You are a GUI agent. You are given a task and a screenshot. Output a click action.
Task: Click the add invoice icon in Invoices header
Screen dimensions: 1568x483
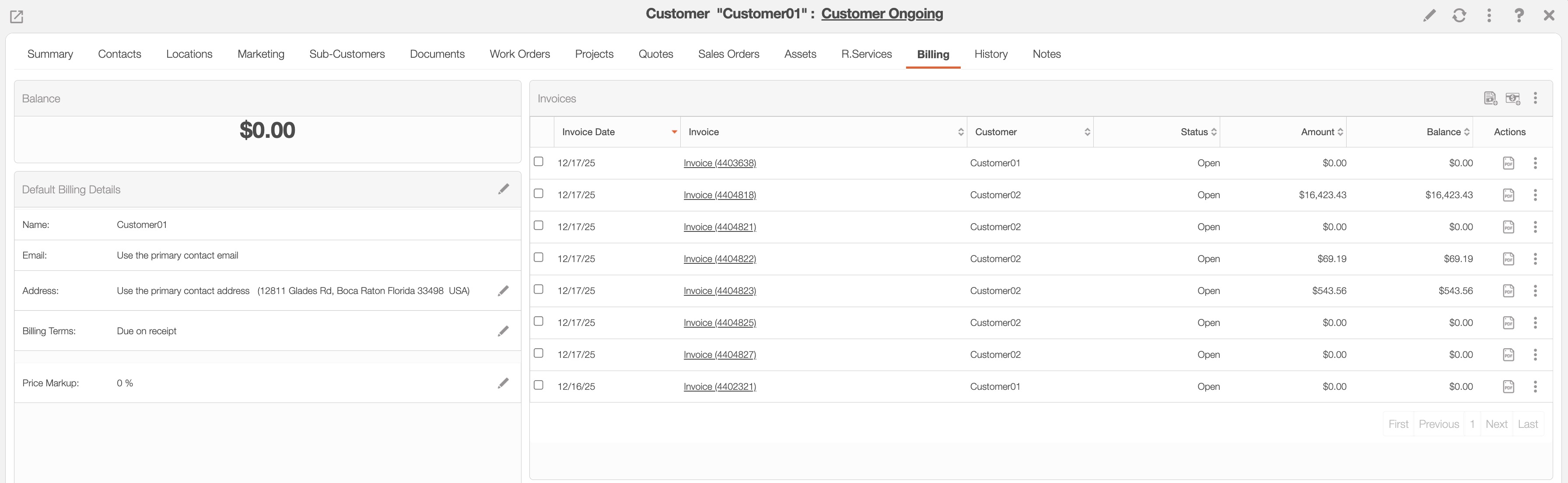tap(1490, 98)
